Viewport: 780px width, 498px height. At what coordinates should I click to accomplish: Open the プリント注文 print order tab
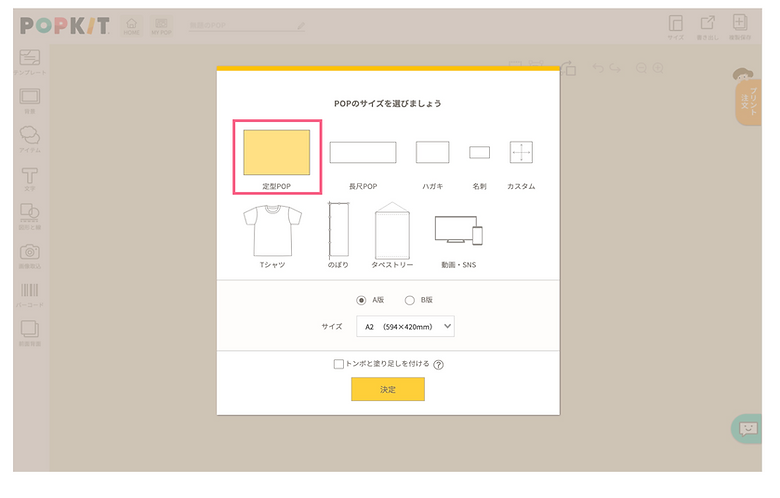point(748,101)
